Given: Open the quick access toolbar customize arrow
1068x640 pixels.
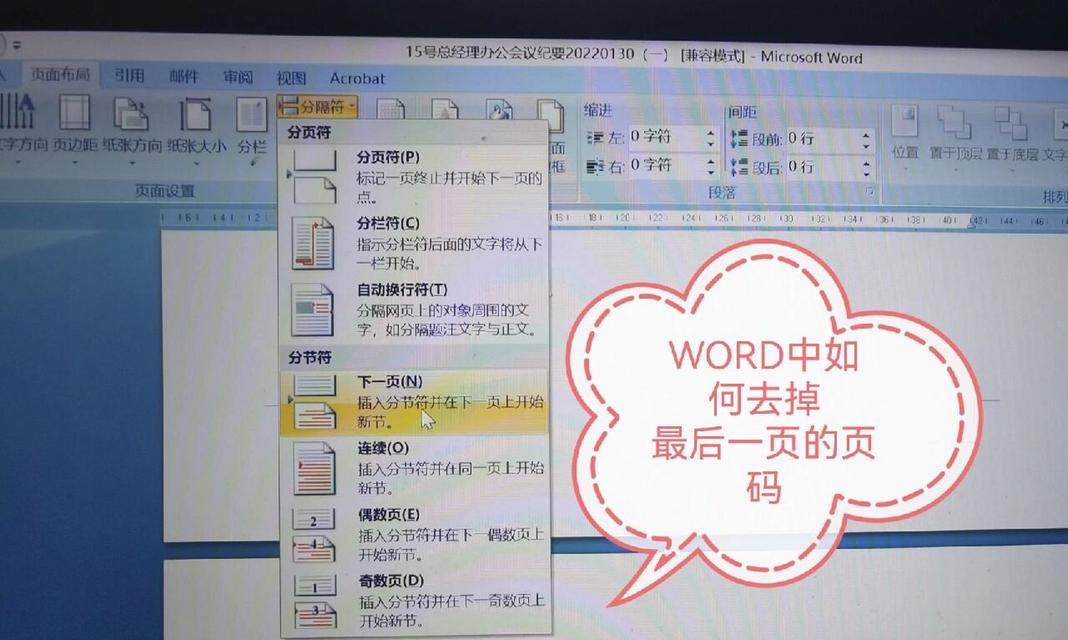Looking at the screenshot, I should click(x=16, y=45).
